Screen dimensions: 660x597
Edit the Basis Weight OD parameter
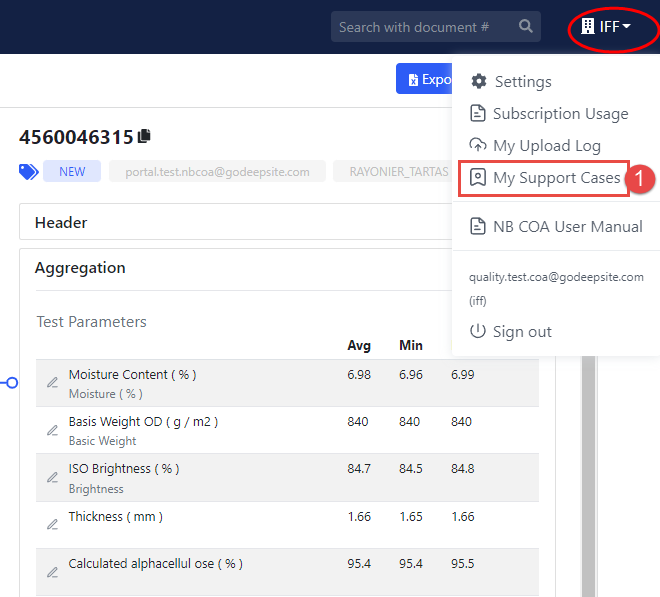click(52, 430)
